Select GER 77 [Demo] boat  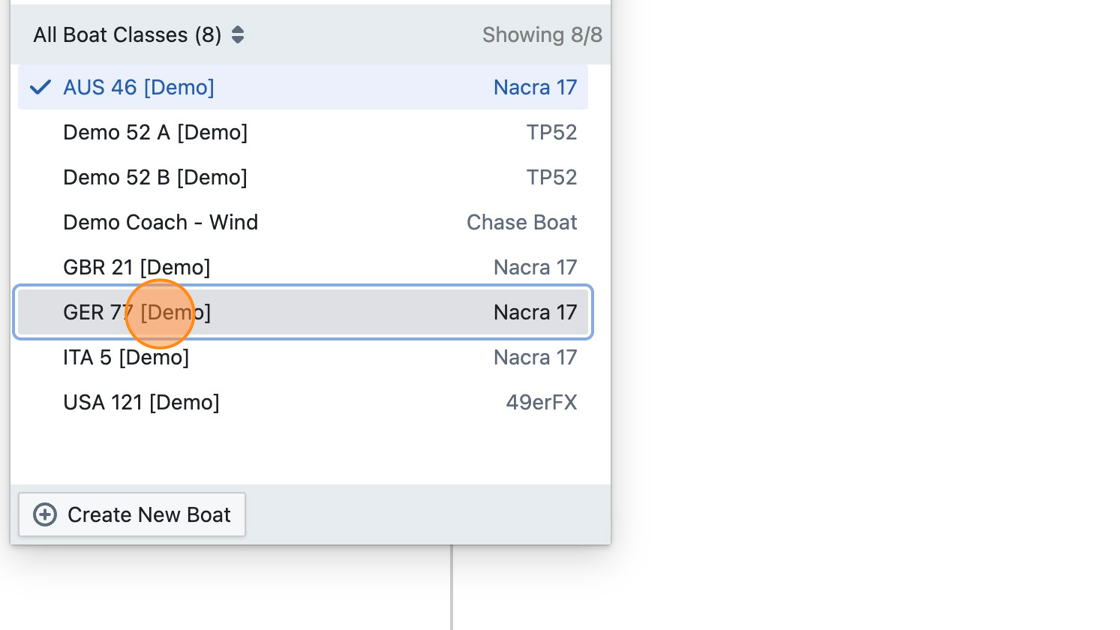point(303,312)
